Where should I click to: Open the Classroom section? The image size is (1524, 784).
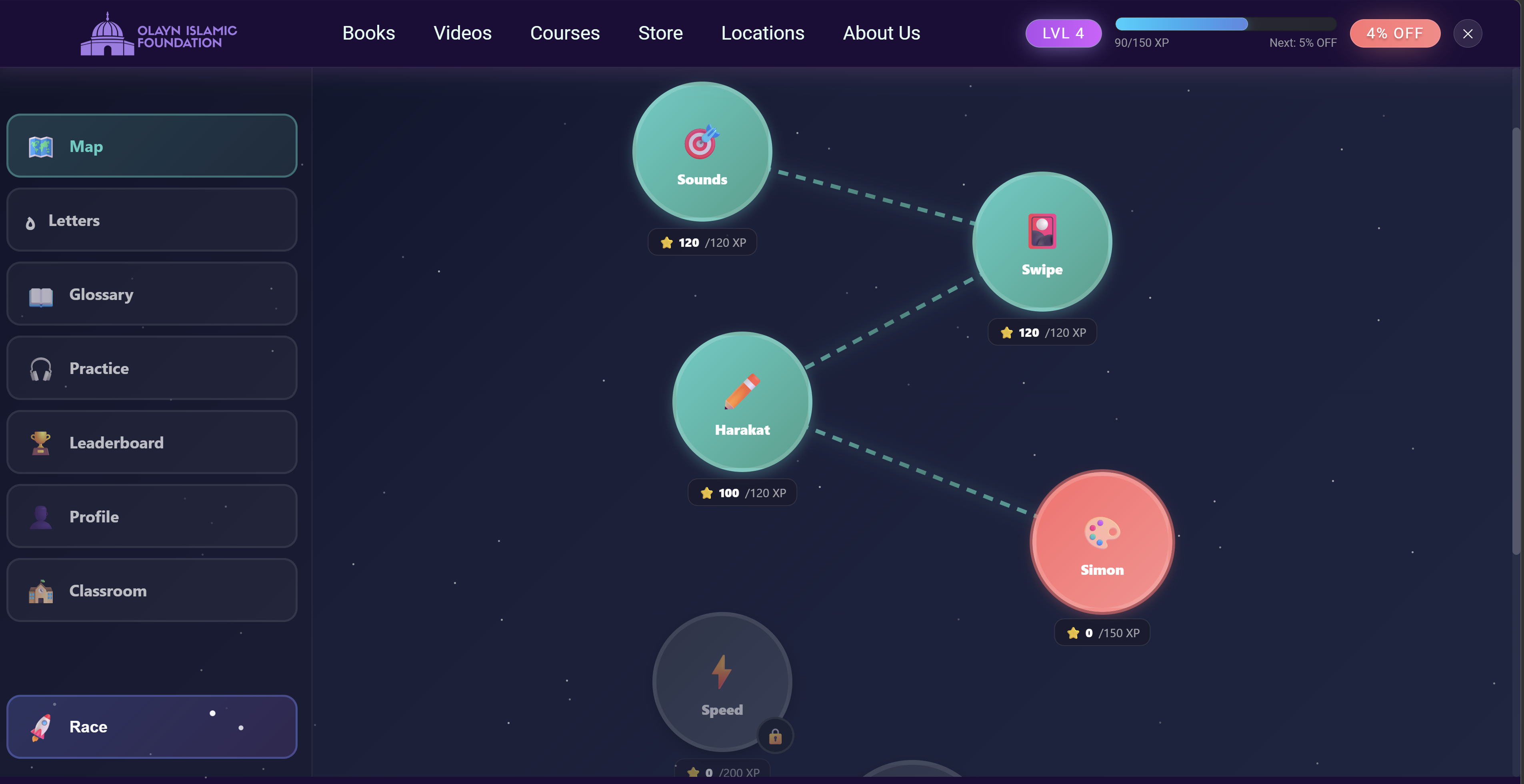point(152,590)
